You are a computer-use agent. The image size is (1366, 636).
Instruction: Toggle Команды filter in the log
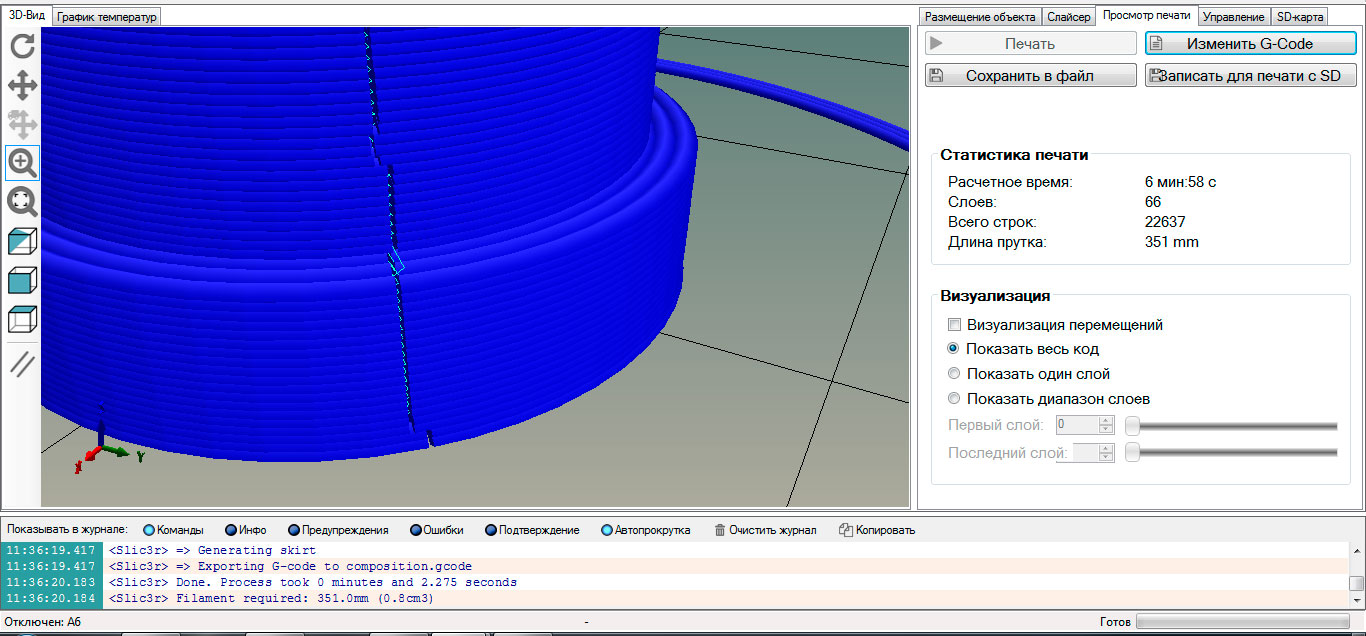(x=149, y=530)
